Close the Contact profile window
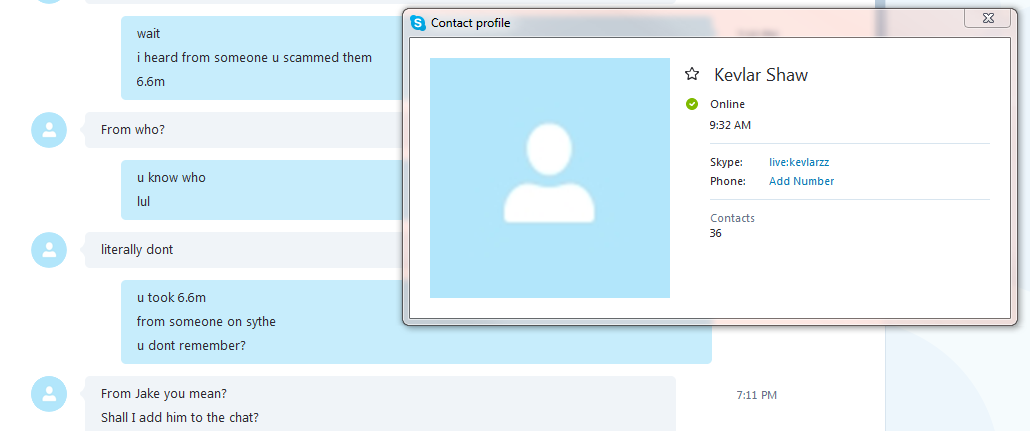Viewport: 1030px width, 431px height. (987, 18)
